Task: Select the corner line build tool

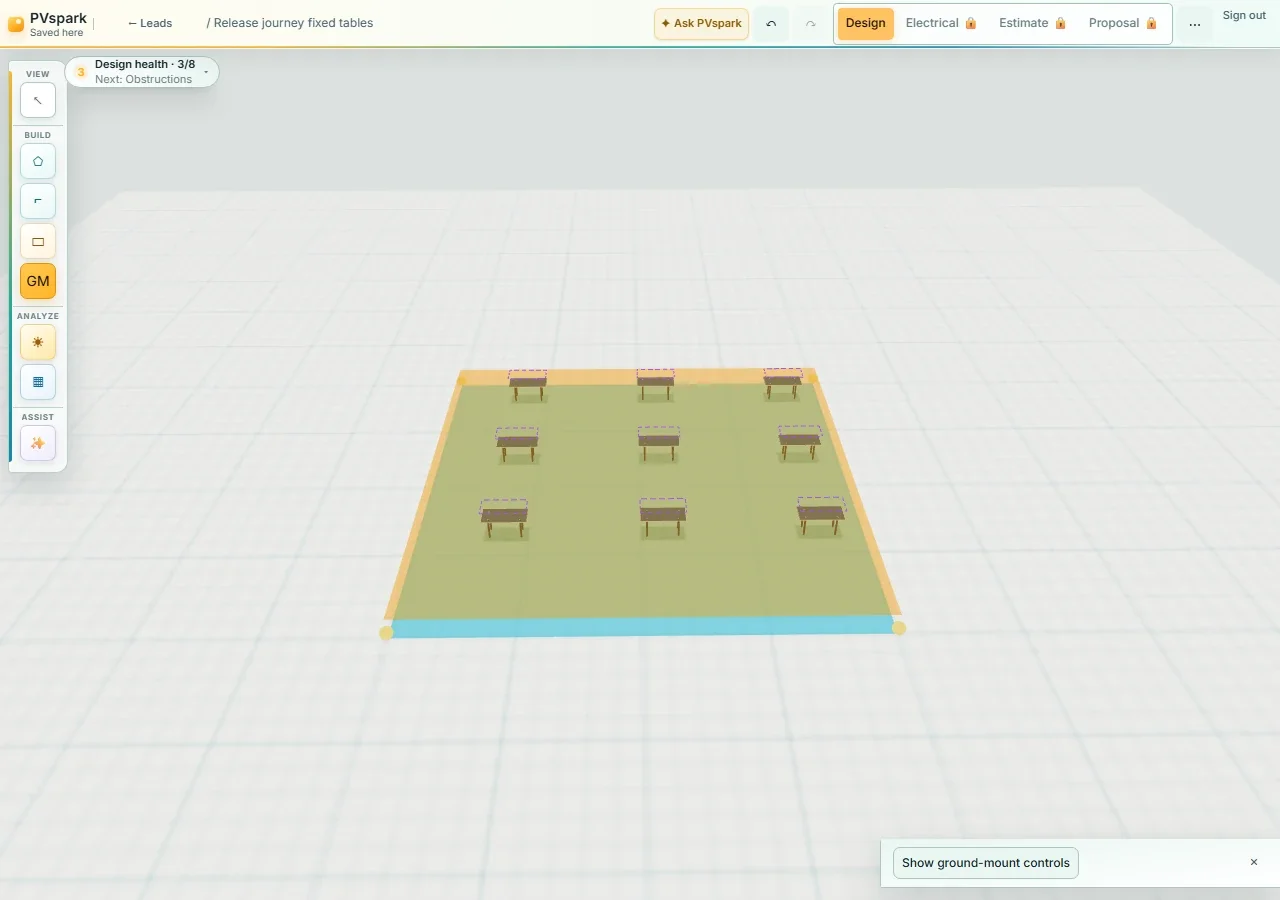Action: pos(38,201)
